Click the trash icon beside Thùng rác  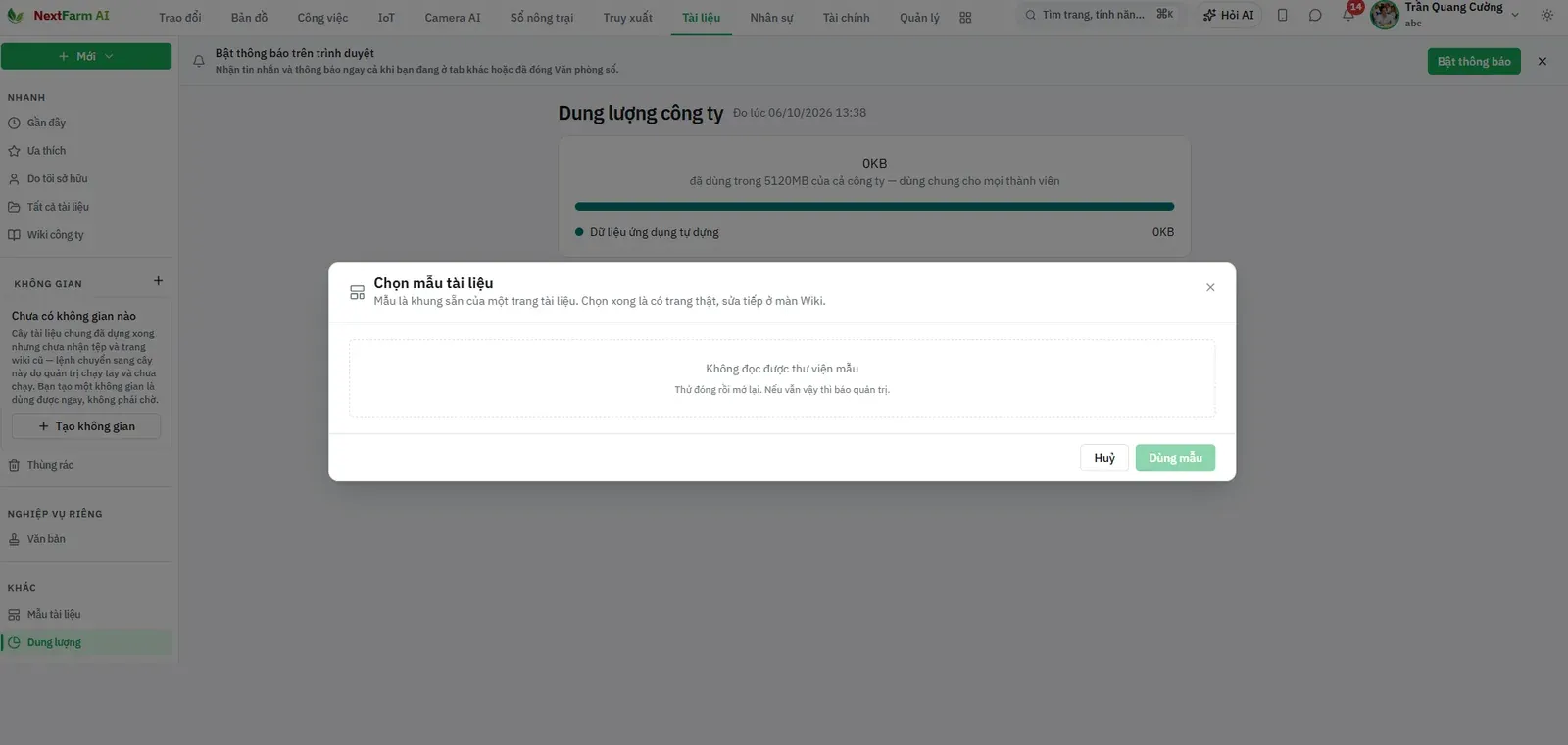14,466
